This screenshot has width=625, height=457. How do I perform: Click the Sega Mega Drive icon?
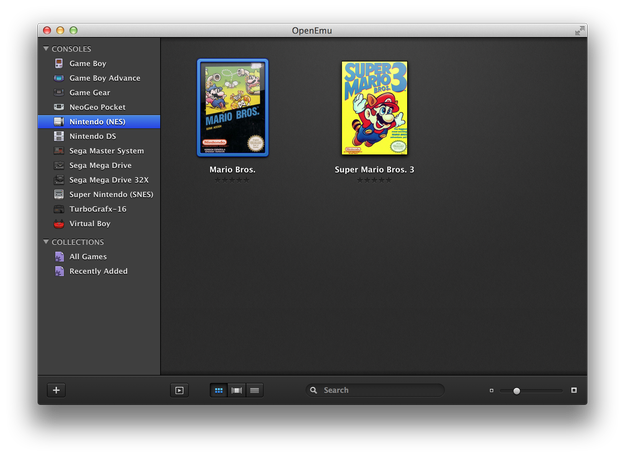[59, 165]
